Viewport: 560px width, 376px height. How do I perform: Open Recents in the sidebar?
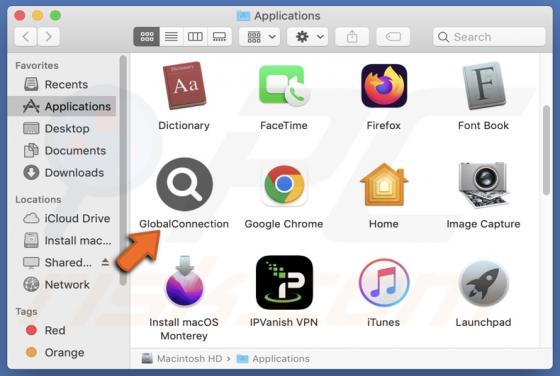click(61, 84)
